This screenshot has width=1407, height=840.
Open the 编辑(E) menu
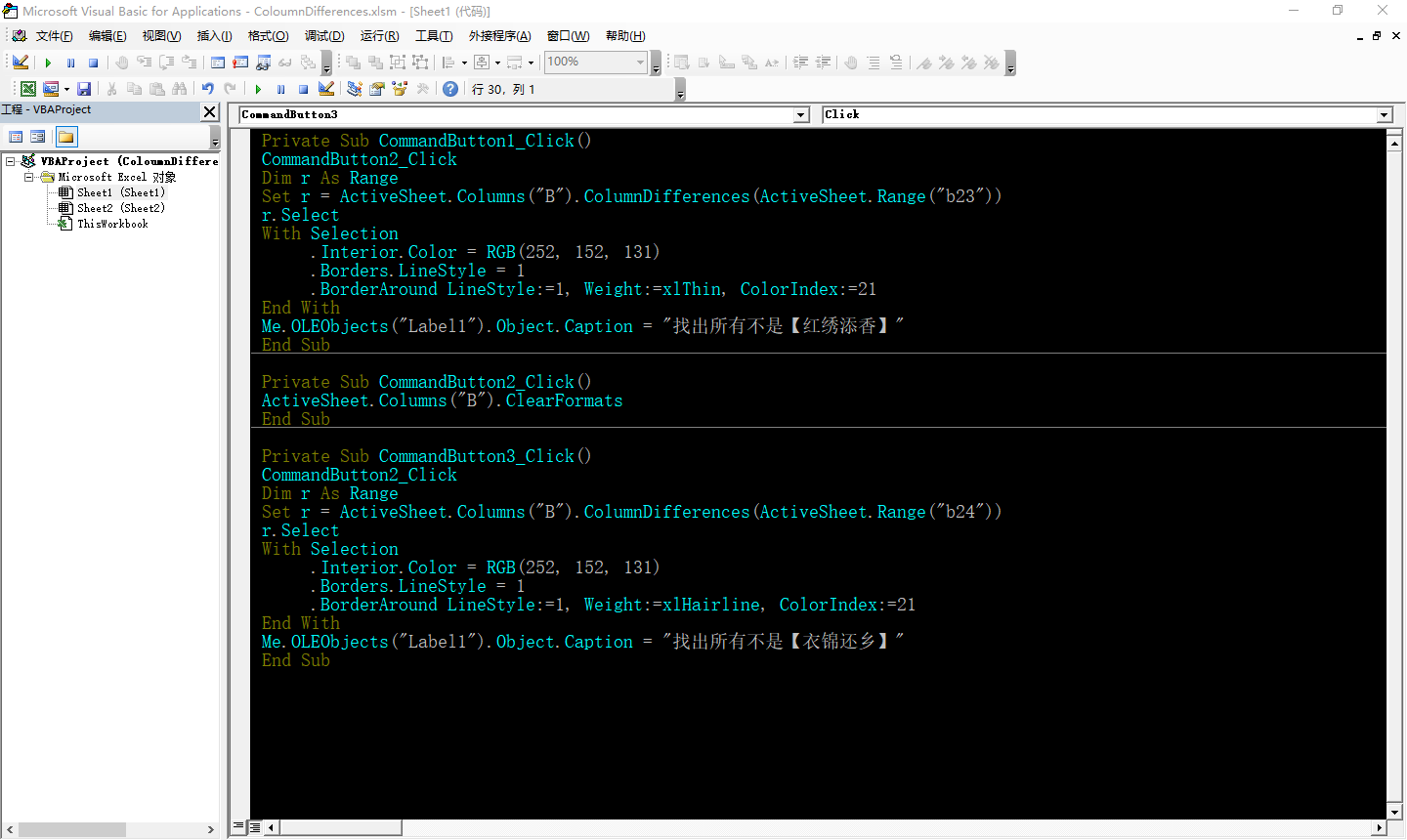(107, 36)
